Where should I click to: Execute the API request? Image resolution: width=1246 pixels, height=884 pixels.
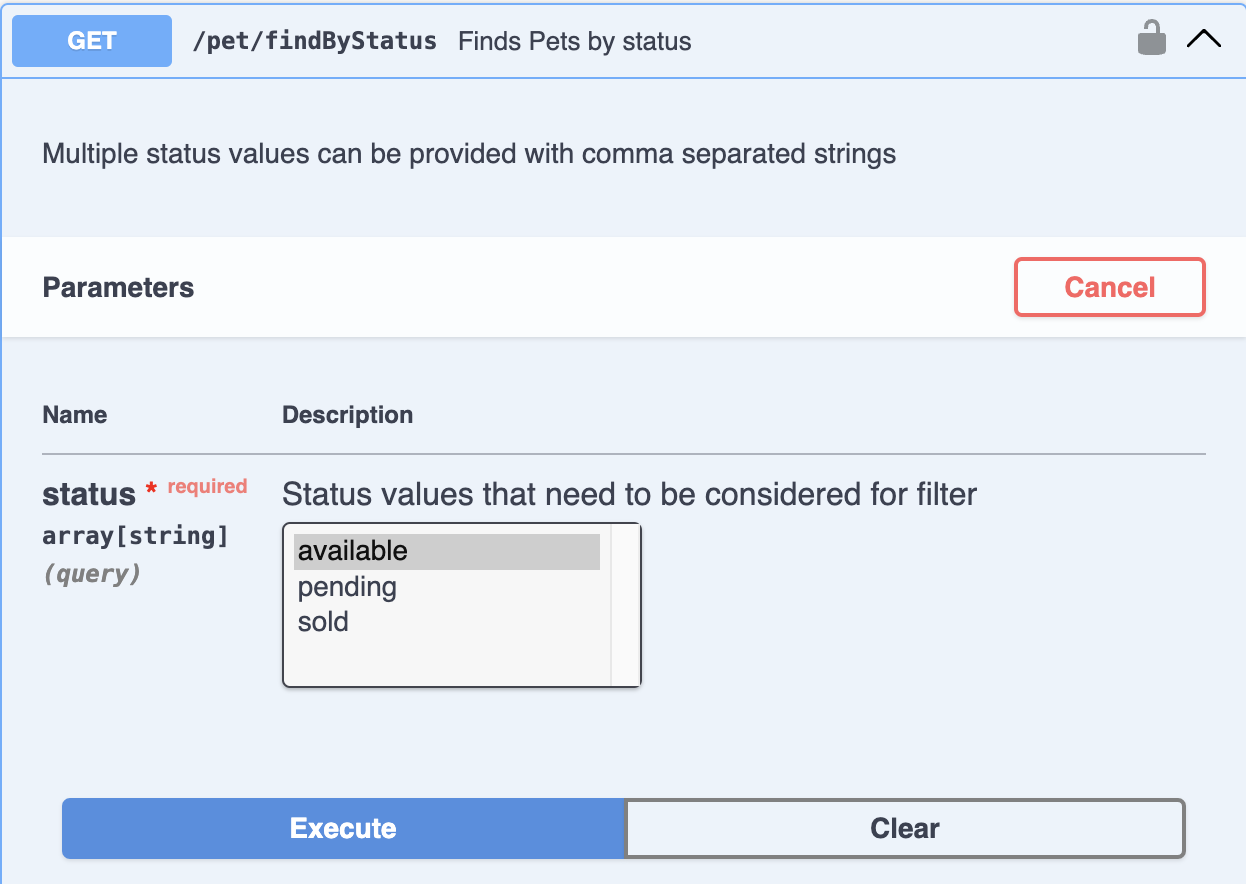tap(343, 828)
